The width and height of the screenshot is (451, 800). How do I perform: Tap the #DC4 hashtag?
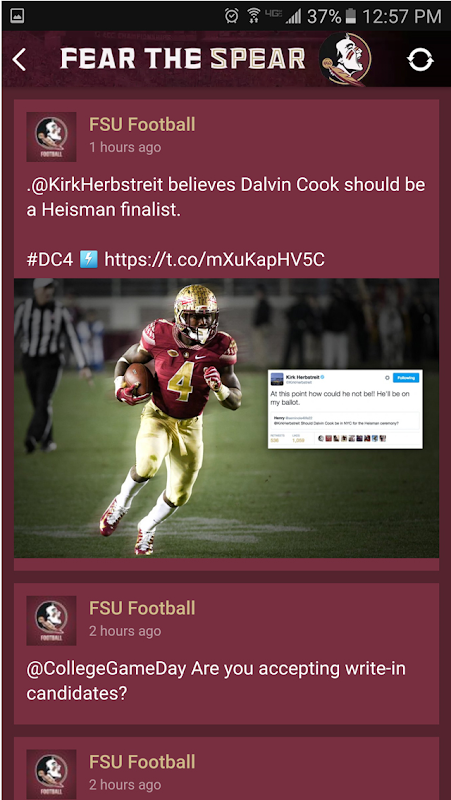click(x=51, y=260)
